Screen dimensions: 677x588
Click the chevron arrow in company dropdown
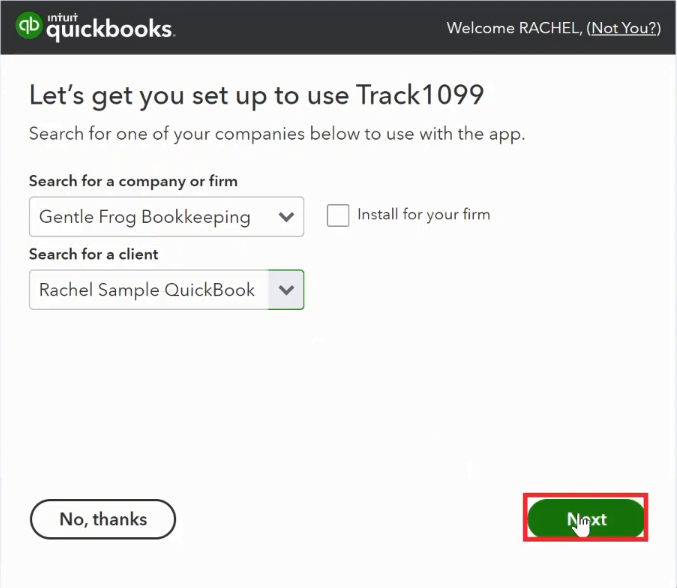(x=286, y=217)
